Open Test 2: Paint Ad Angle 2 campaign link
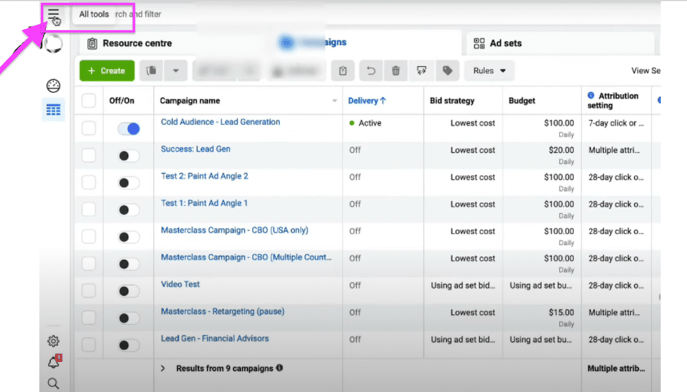 point(204,176)
